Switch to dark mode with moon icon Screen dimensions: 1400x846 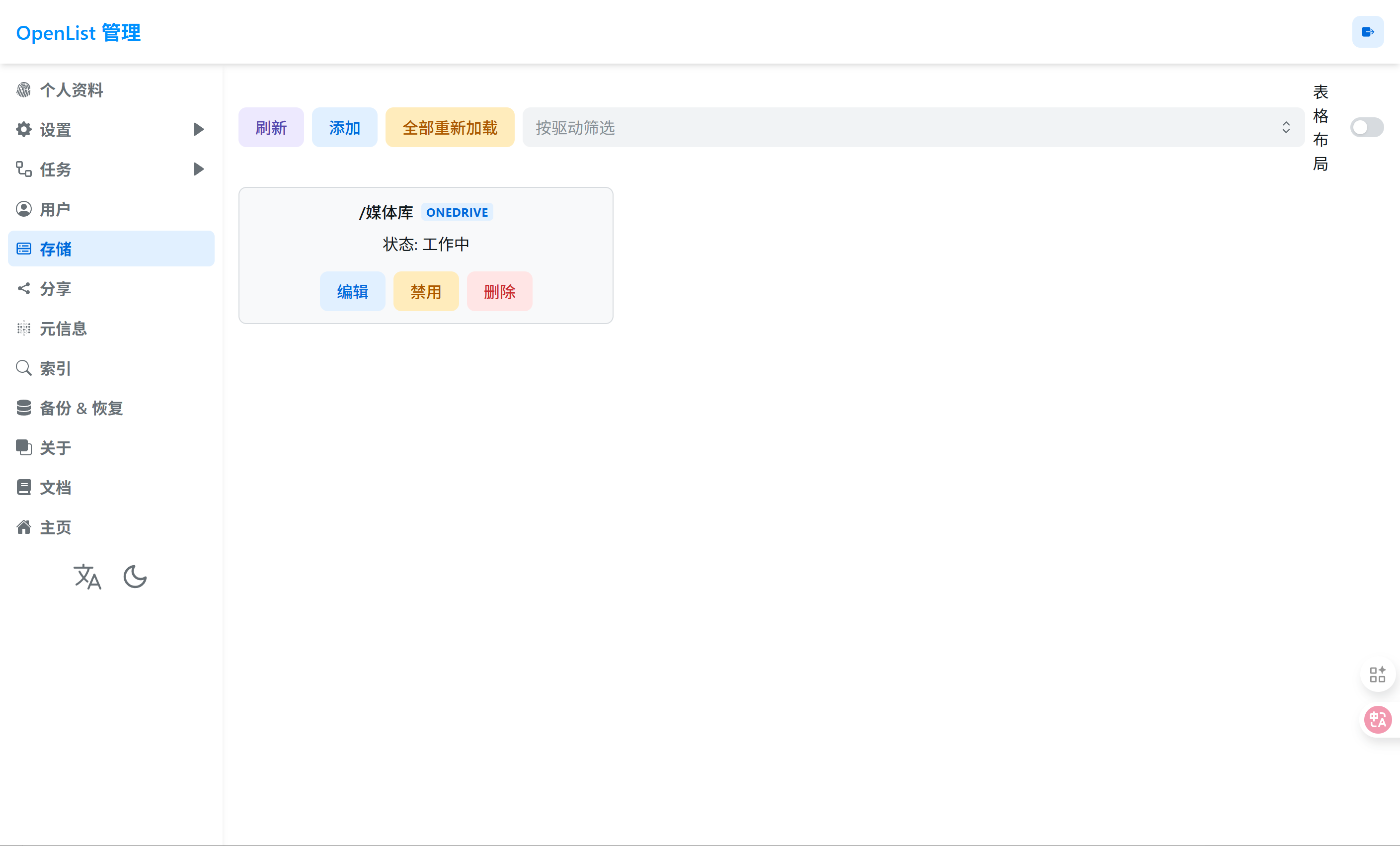pyautogui.click(x=135, y=577)
